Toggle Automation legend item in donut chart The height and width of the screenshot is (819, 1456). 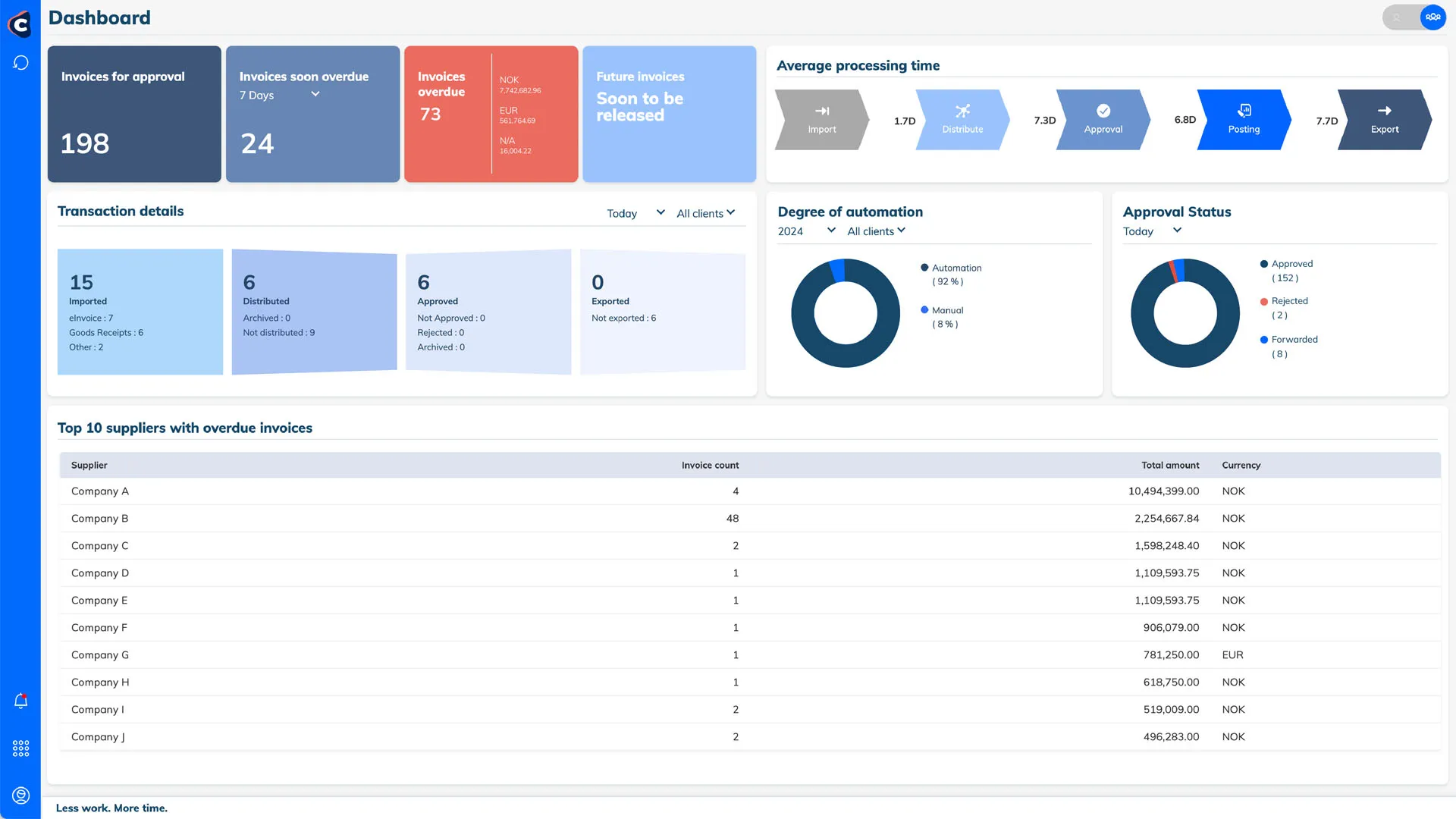click(x=955, y=268)
